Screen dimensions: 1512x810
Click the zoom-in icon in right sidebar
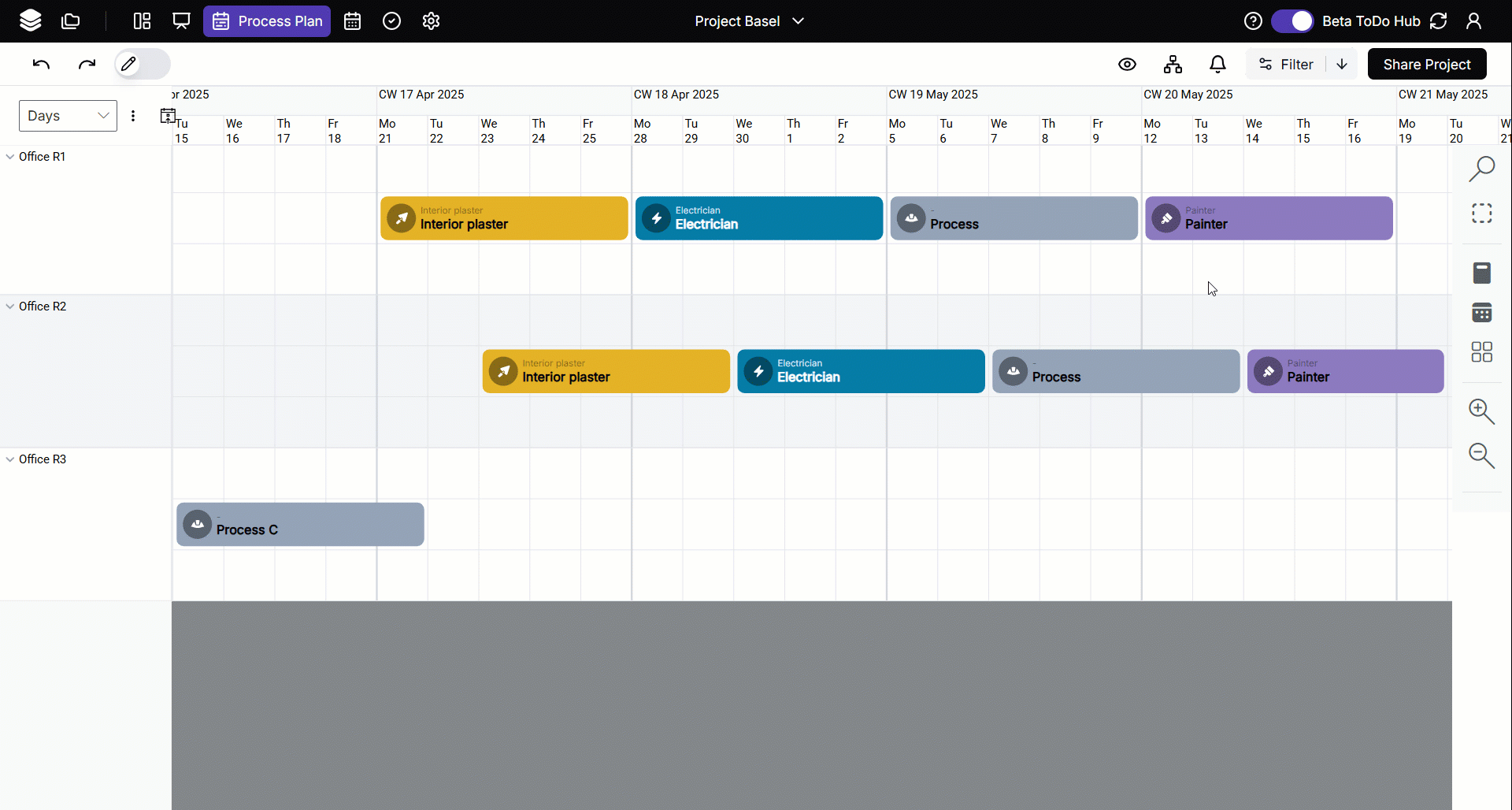1483,412
